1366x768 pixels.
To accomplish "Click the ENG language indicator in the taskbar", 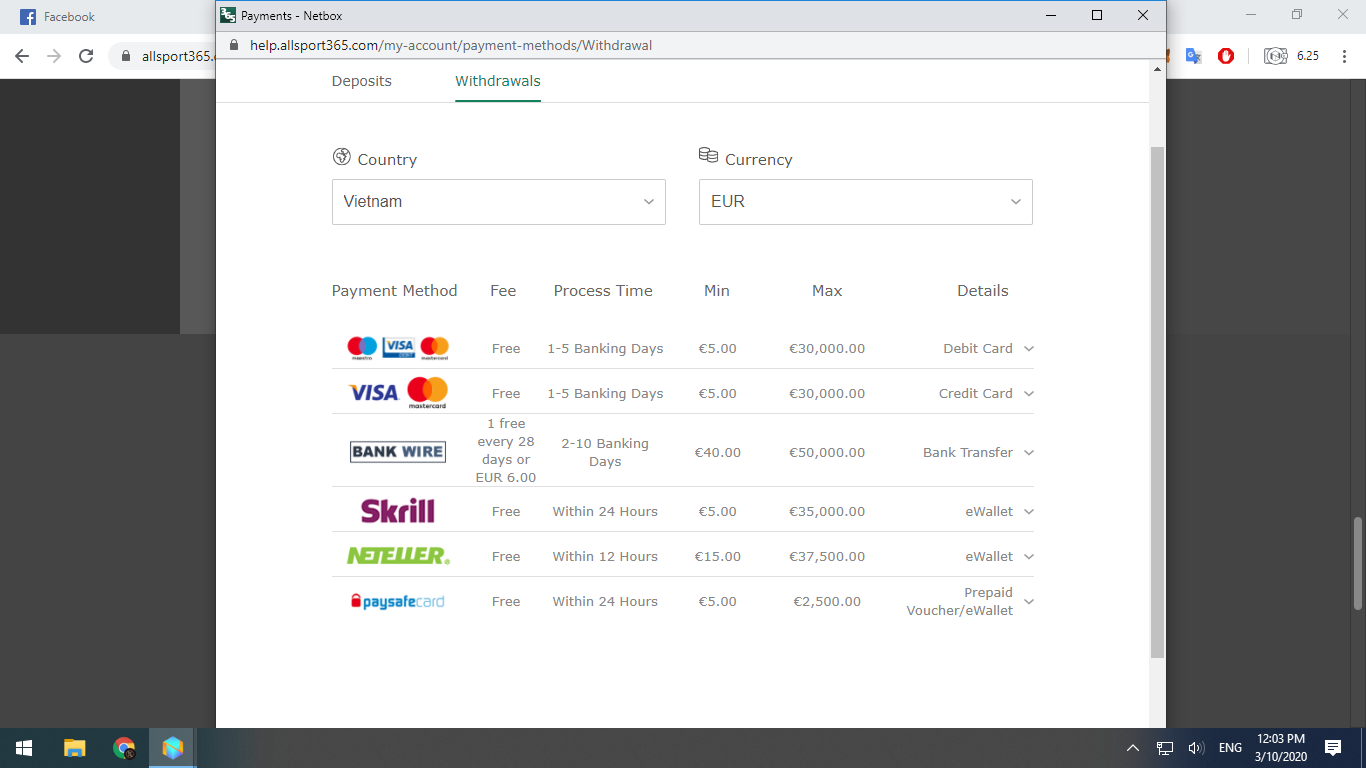I will click(1230, 748).
